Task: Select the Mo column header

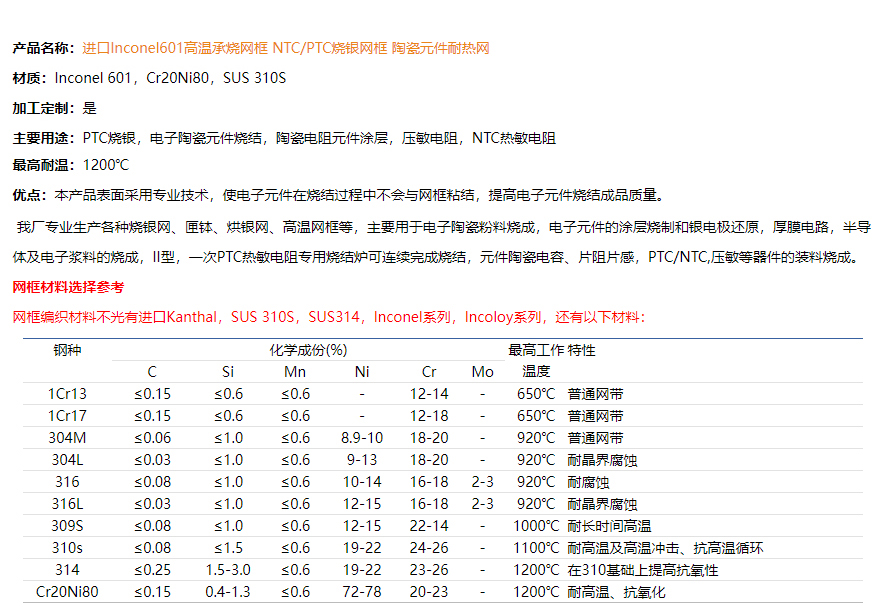Action: click(482, 372)
